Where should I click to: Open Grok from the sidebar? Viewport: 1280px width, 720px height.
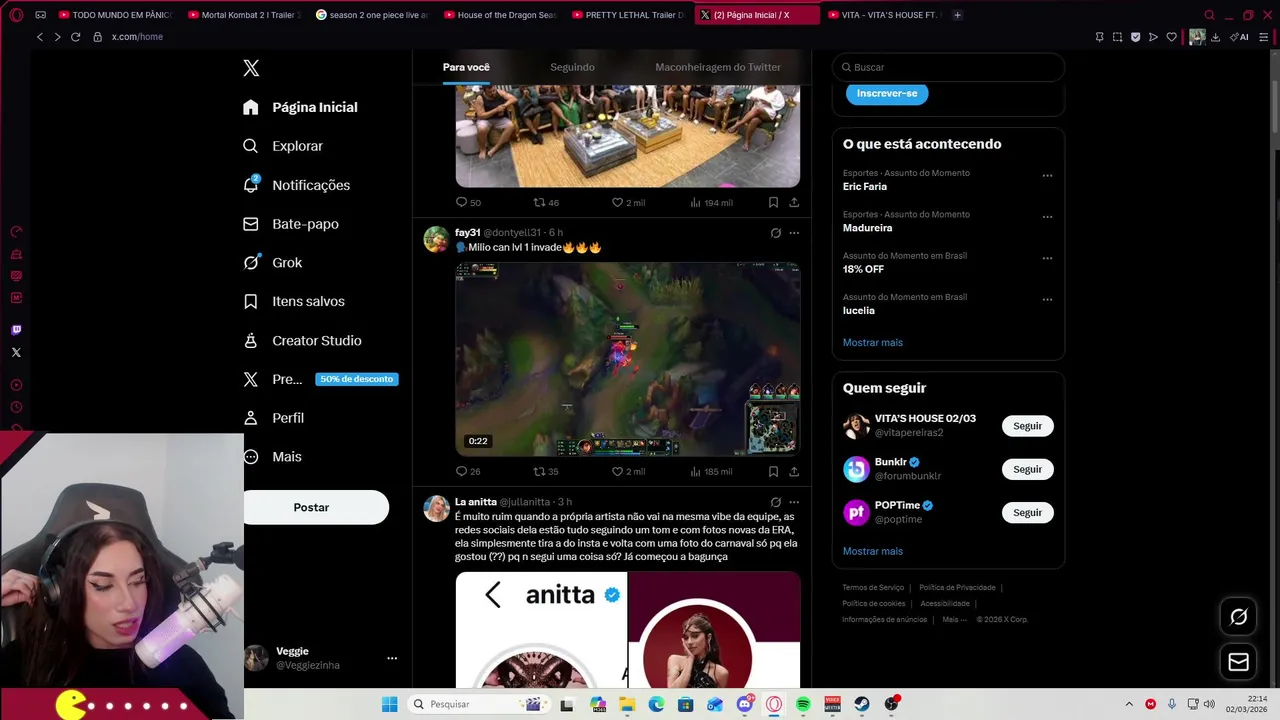[x=272, y=262]
